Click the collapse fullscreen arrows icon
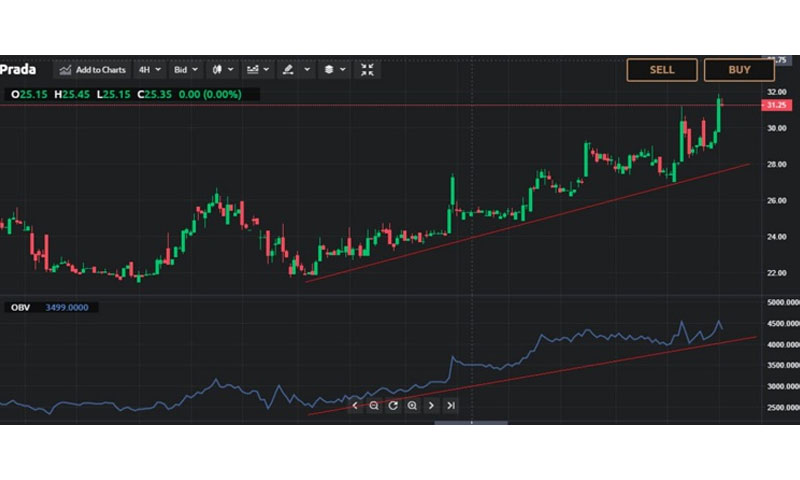 tap(367, 70)
